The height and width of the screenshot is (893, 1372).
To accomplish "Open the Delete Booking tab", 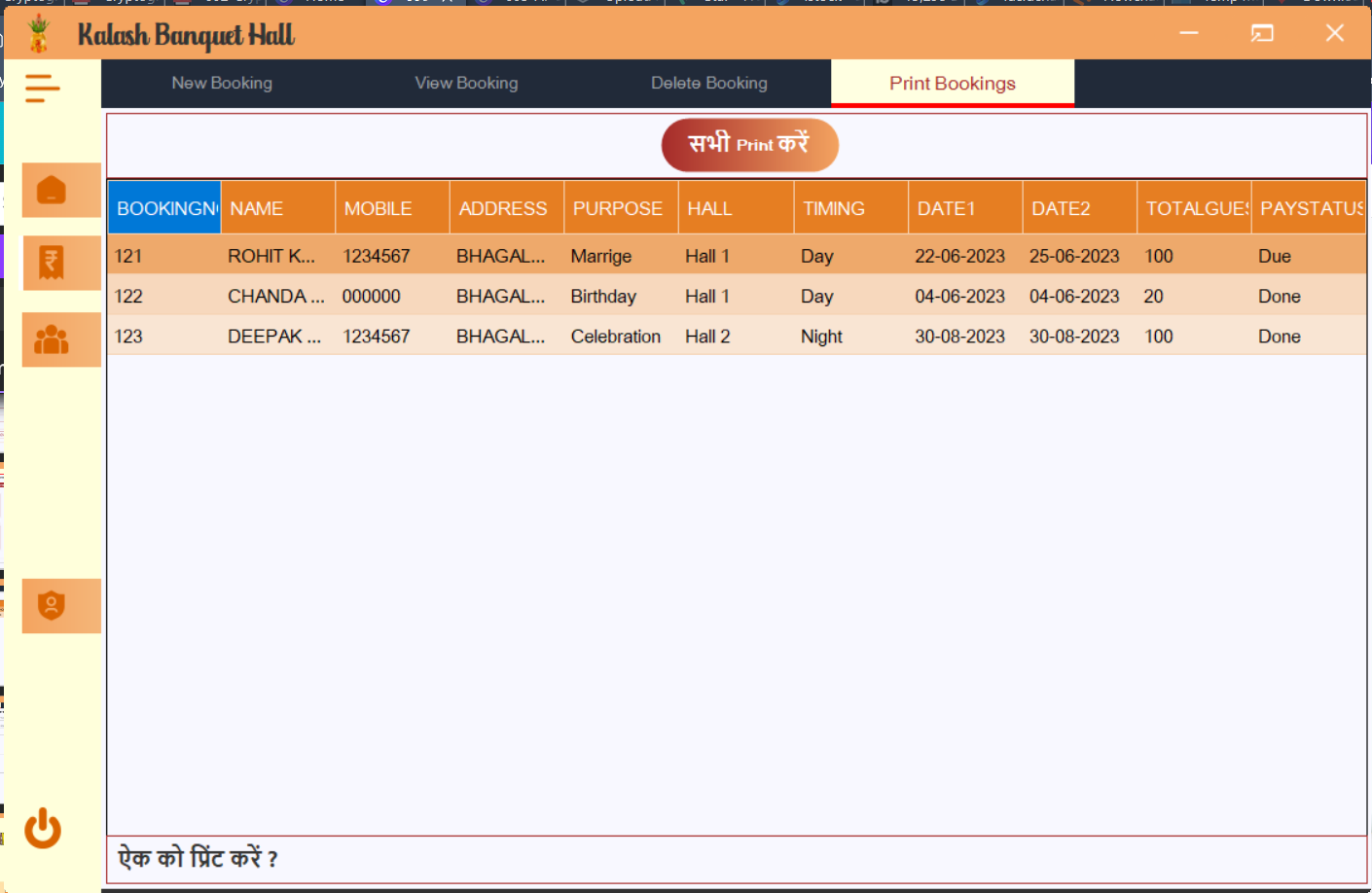I will tap(709, 83).
